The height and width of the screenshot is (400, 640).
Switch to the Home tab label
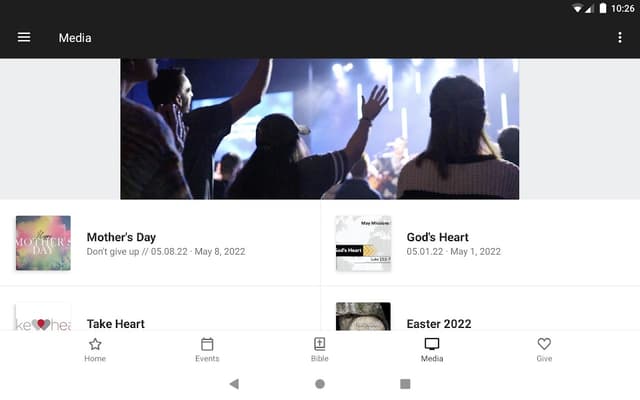coord(95,358)
